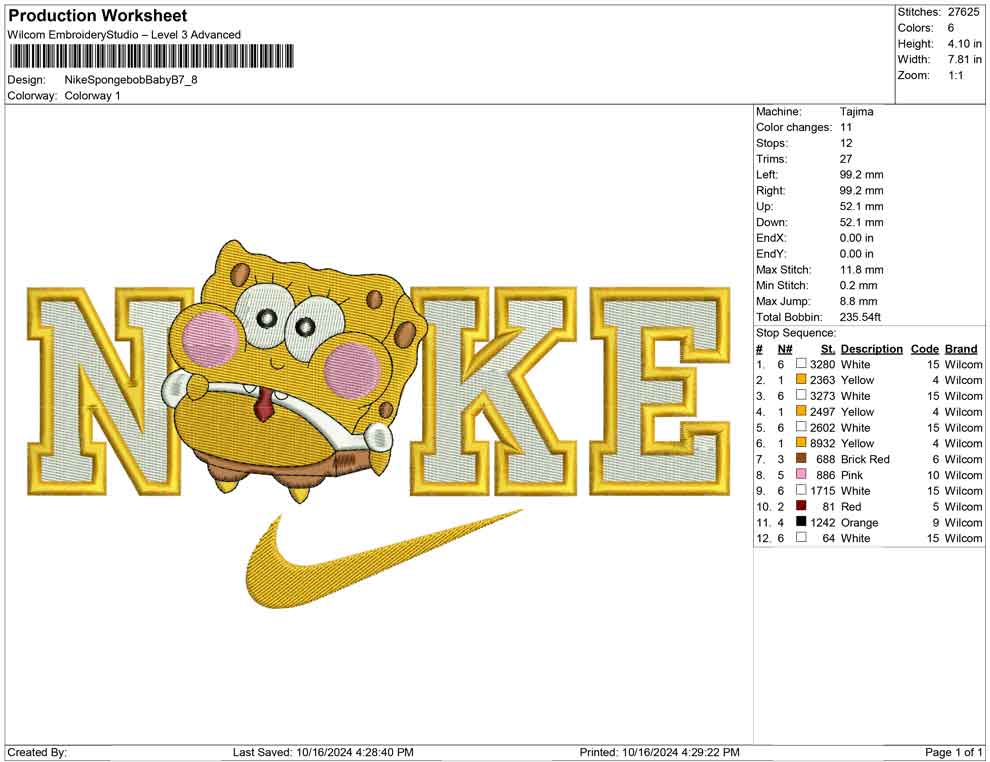Click the white swatch in stop 5 (2602)
990x762 pixels.
[801, 427]
